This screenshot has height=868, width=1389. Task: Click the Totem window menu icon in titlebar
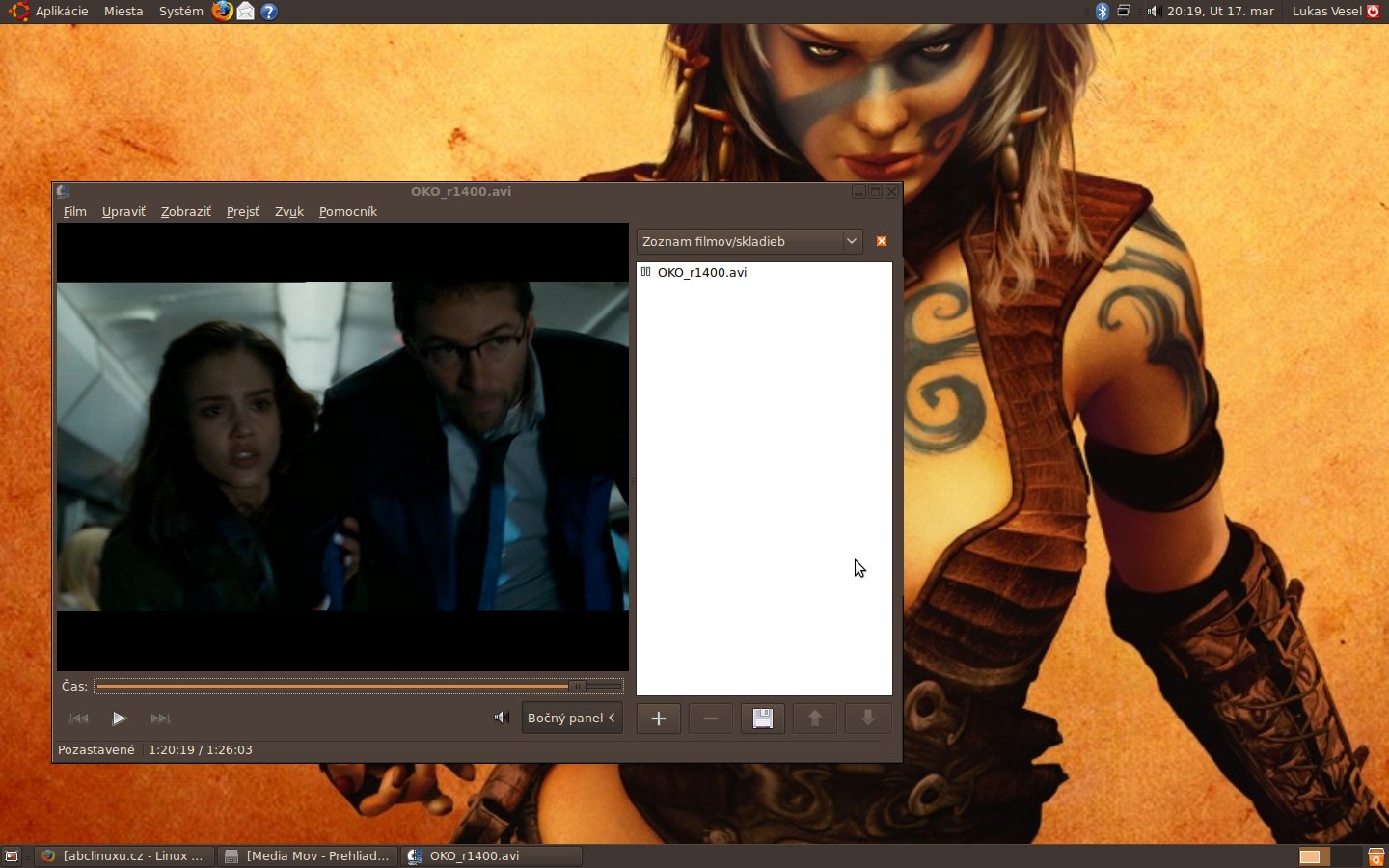click(x=64, y=191)
